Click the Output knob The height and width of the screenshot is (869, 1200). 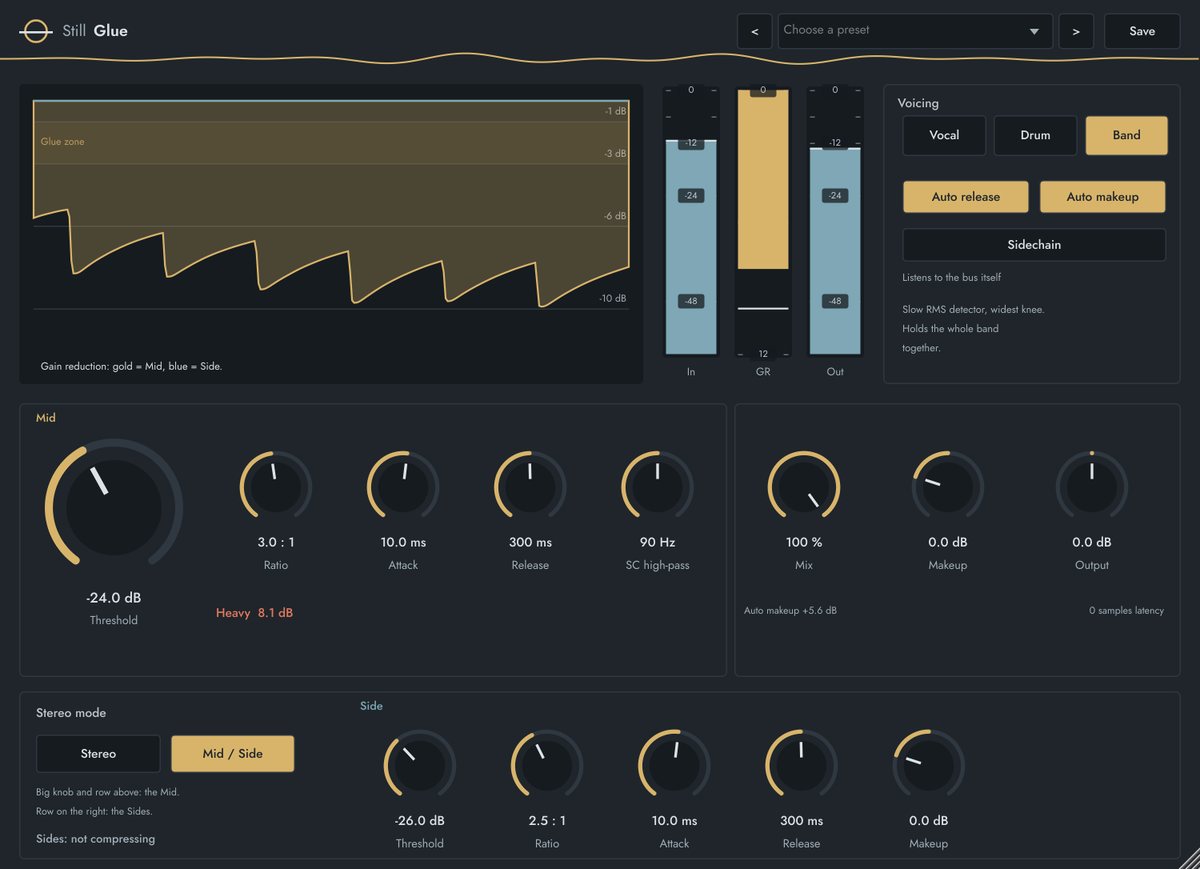click(1092, 487)
